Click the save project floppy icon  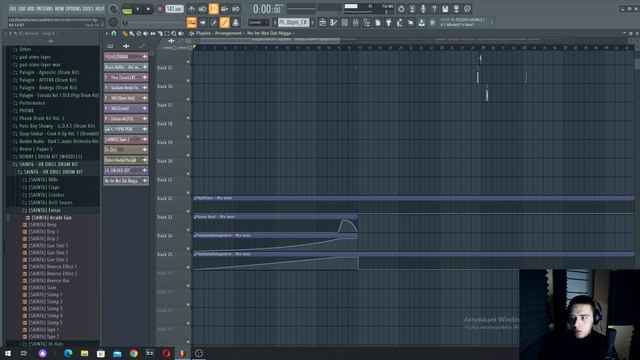445,9
